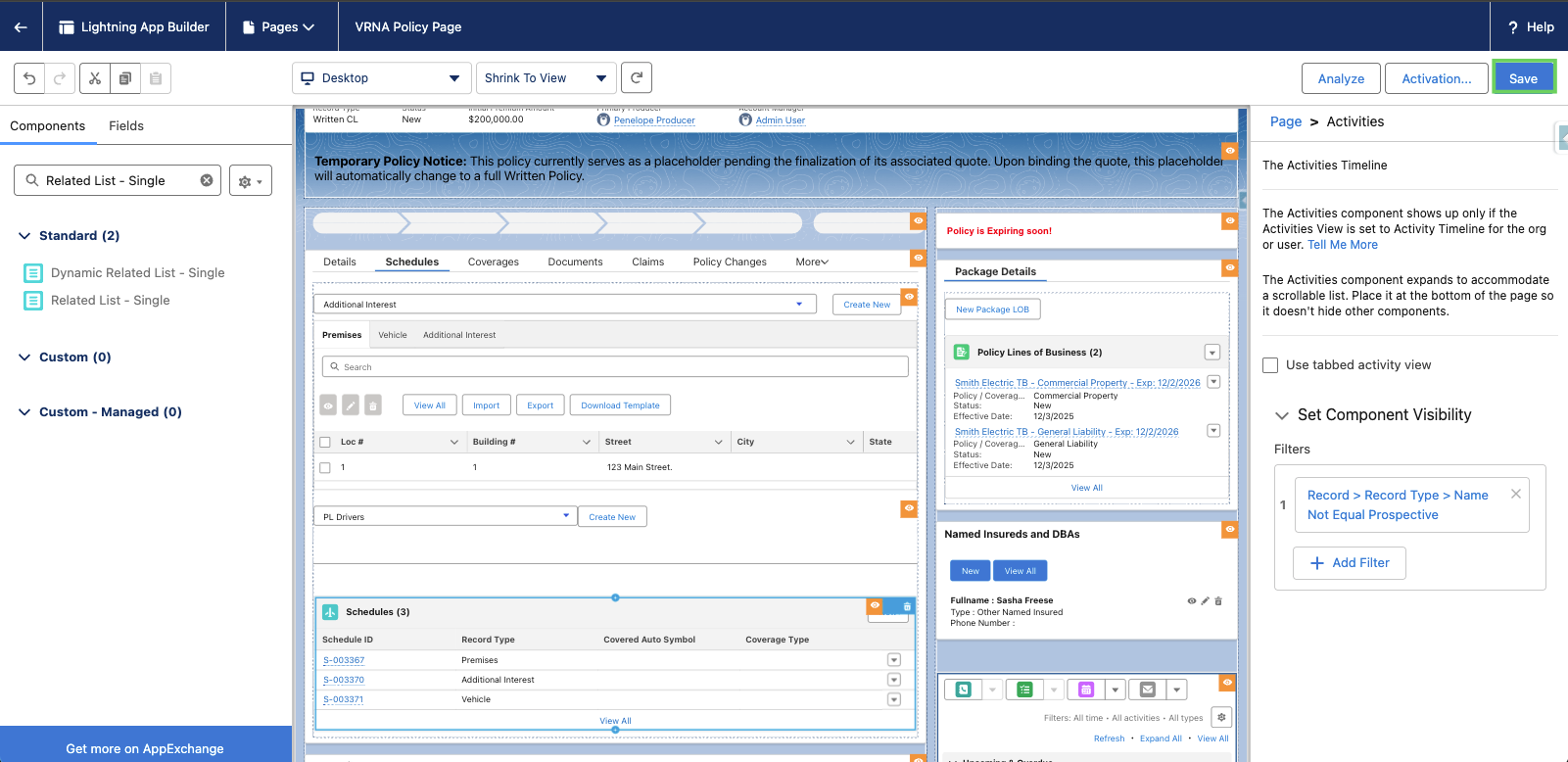Collapse the Standard (2) section

click(x=24, y=236)
